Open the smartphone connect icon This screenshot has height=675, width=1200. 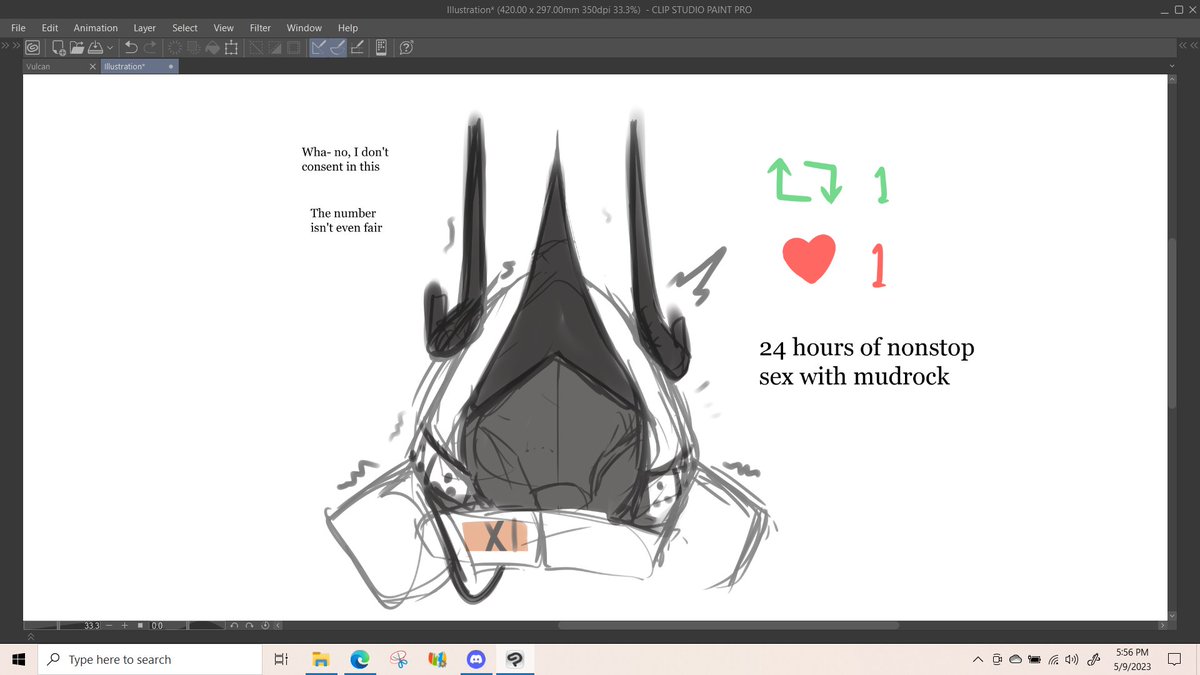click(x=382, y=47)
